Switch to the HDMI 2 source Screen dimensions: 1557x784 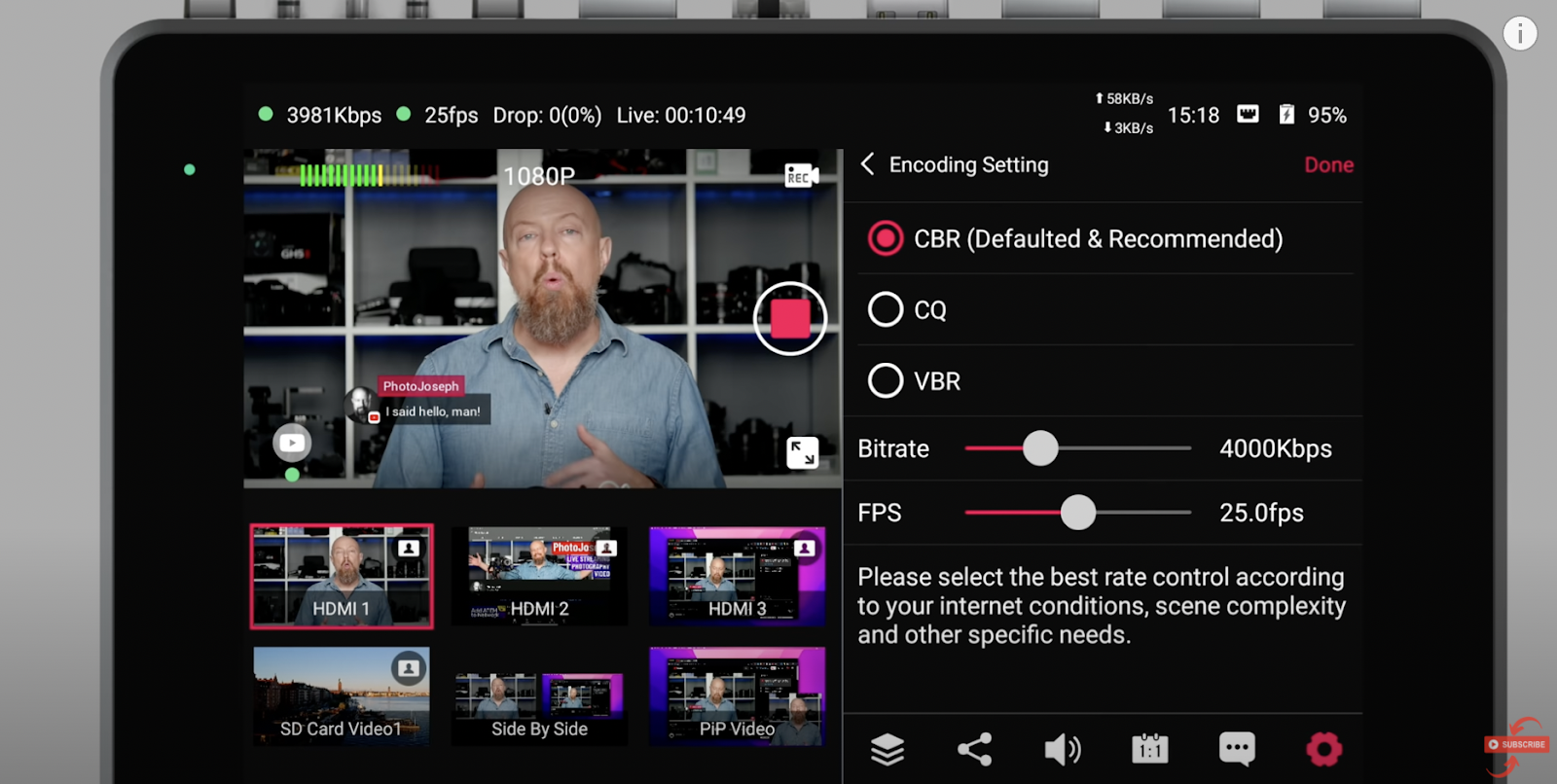tap(539, 576)
